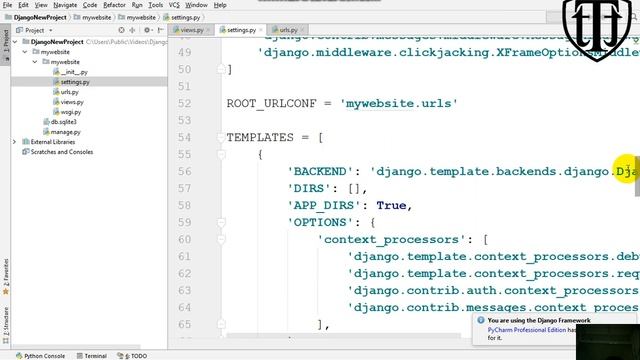Viewport: 640px width, 360px height.
Task: Click line number 56 in gutter
Action: click(184, 171)
